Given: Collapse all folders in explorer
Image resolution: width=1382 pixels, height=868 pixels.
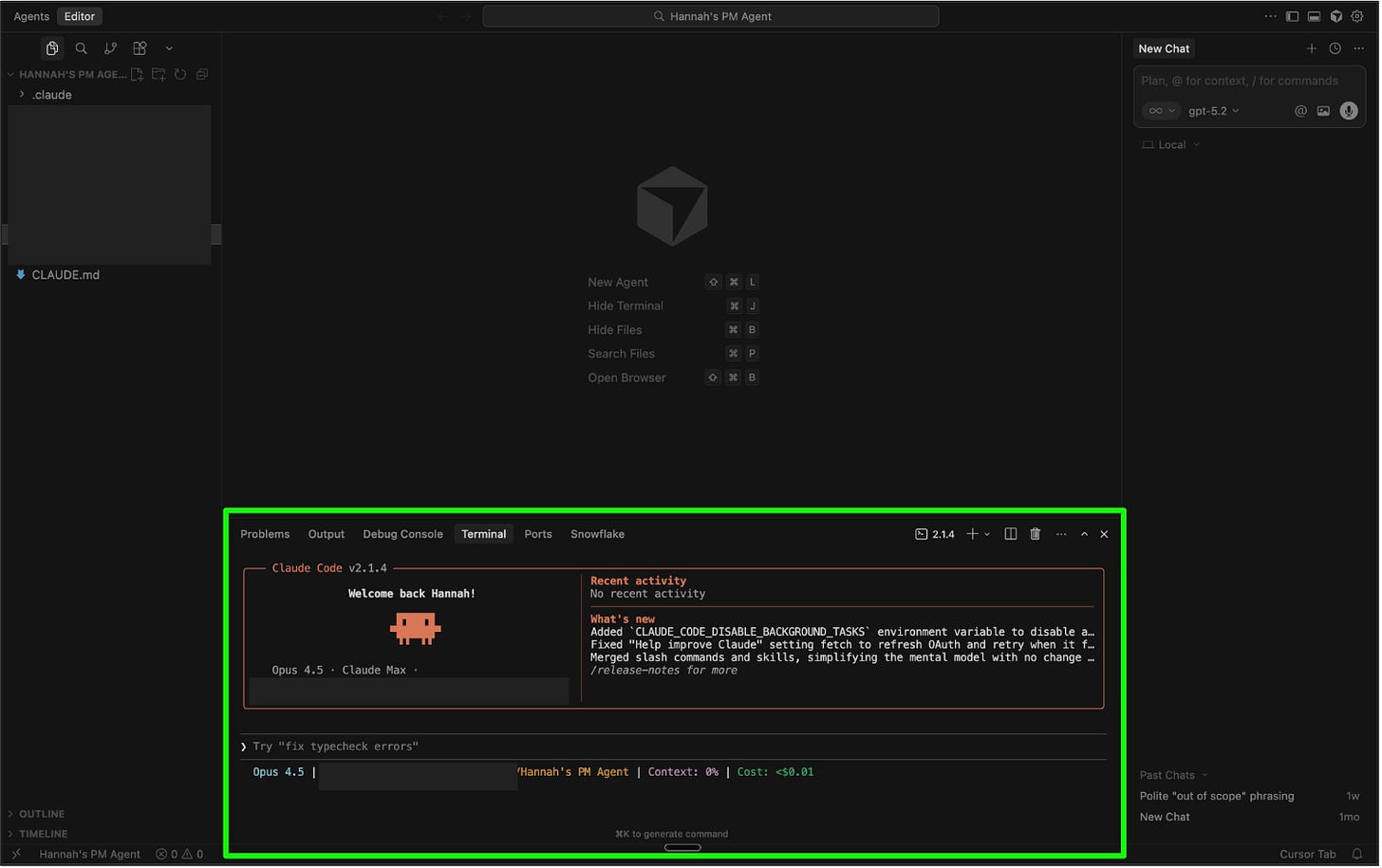Looking at the screenshot, I should coord(202,74).
